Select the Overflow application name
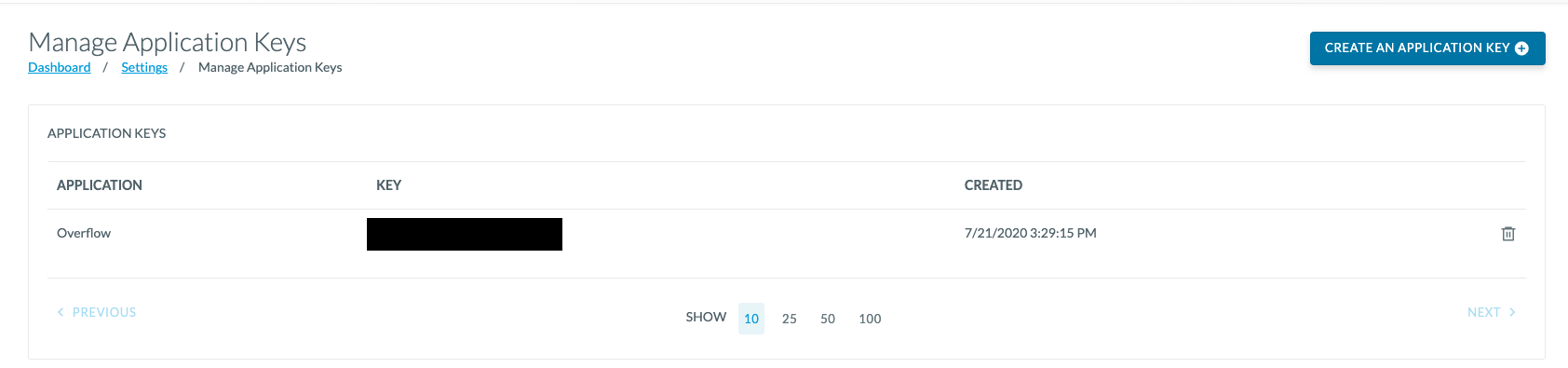This screenshot has height=368, width=1568. point(84,233)
